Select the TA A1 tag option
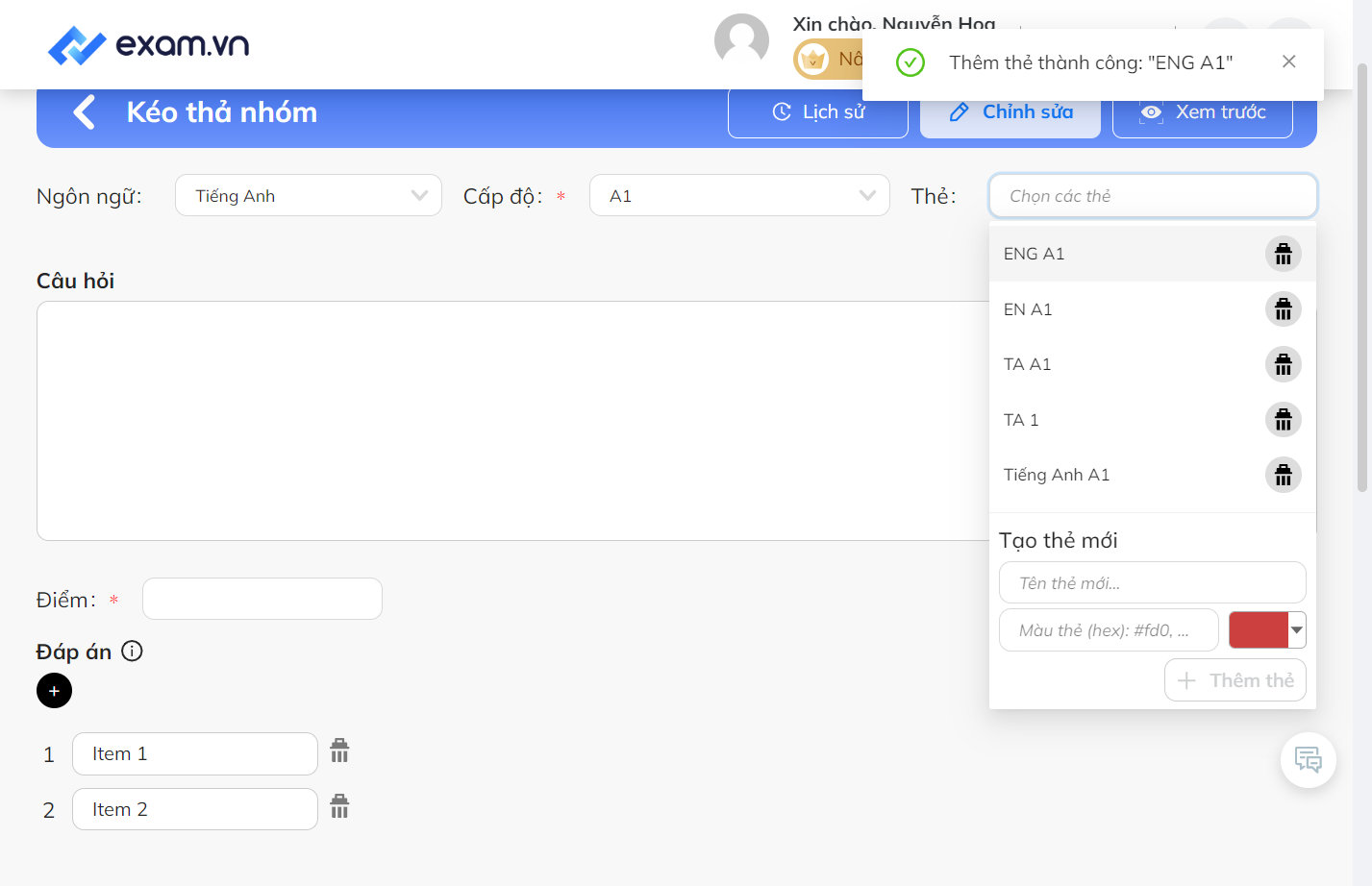Viewport: 1372px width, 886px height. click(1153, 364)
